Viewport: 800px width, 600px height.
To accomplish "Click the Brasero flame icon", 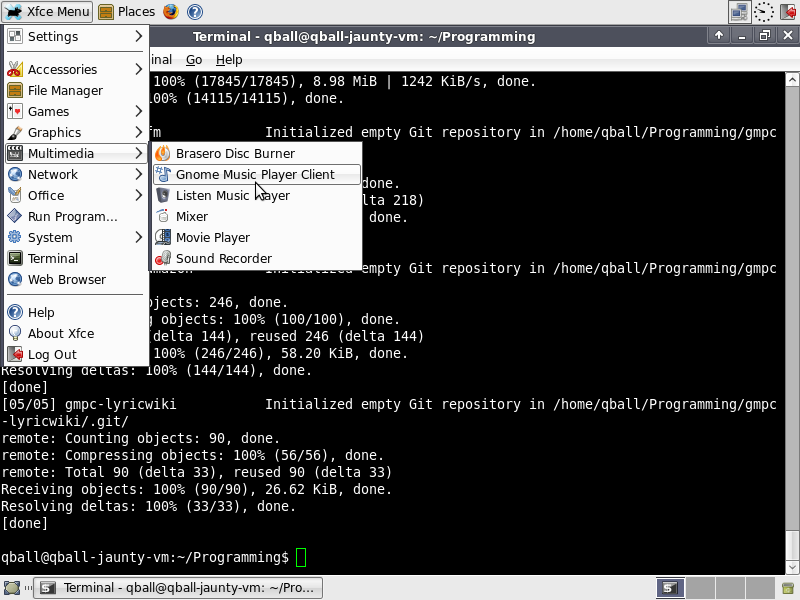I will (x=163, y=153).
